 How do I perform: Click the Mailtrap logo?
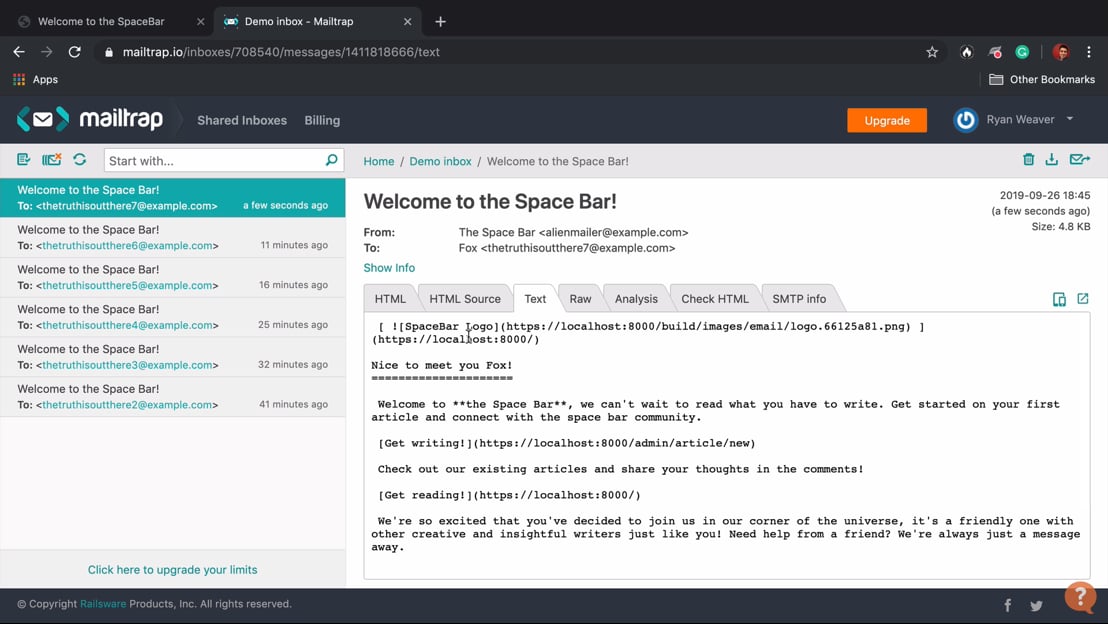coord(90,119)
